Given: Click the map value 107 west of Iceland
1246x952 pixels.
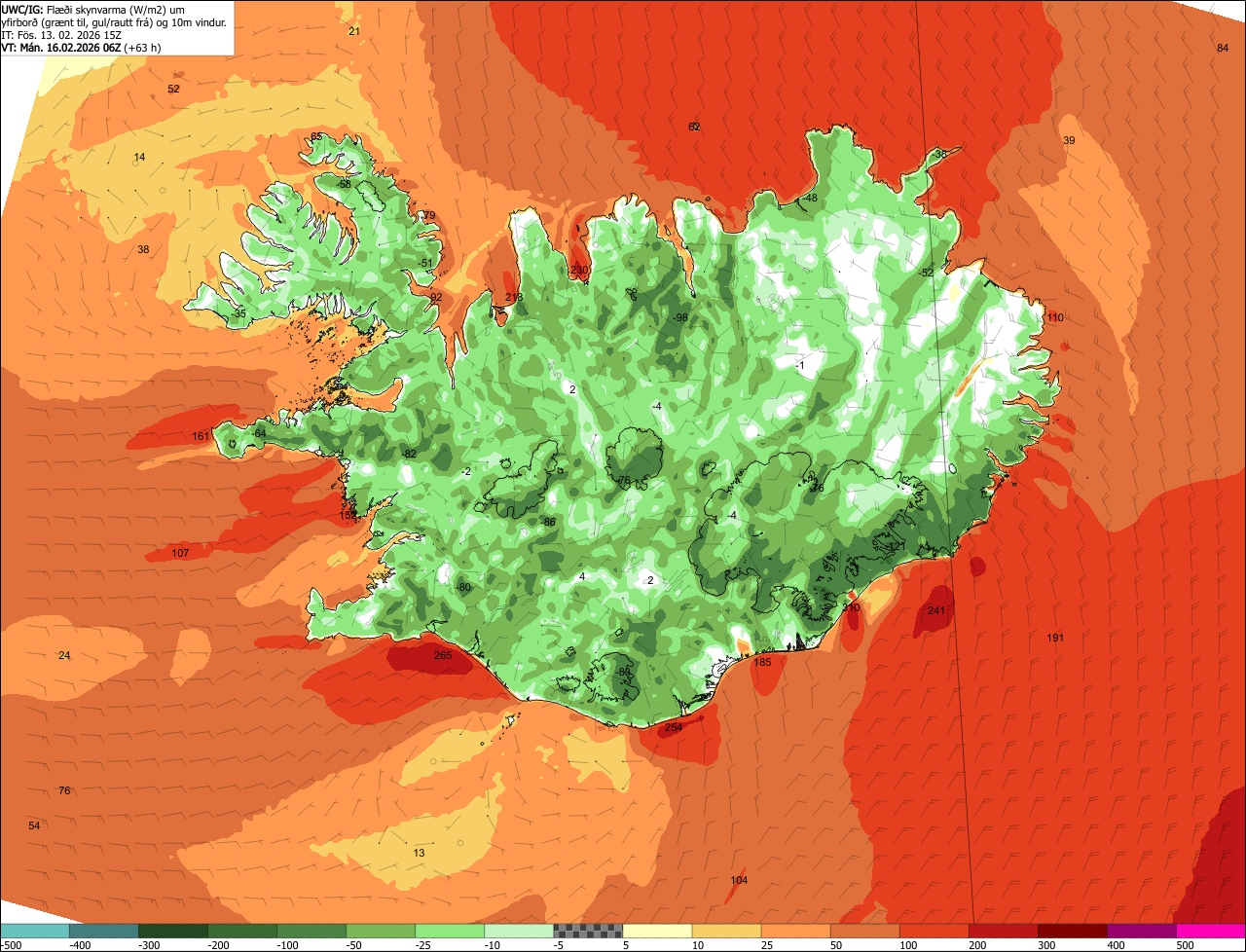Looking at the screenshot, I should click(180, 553).
